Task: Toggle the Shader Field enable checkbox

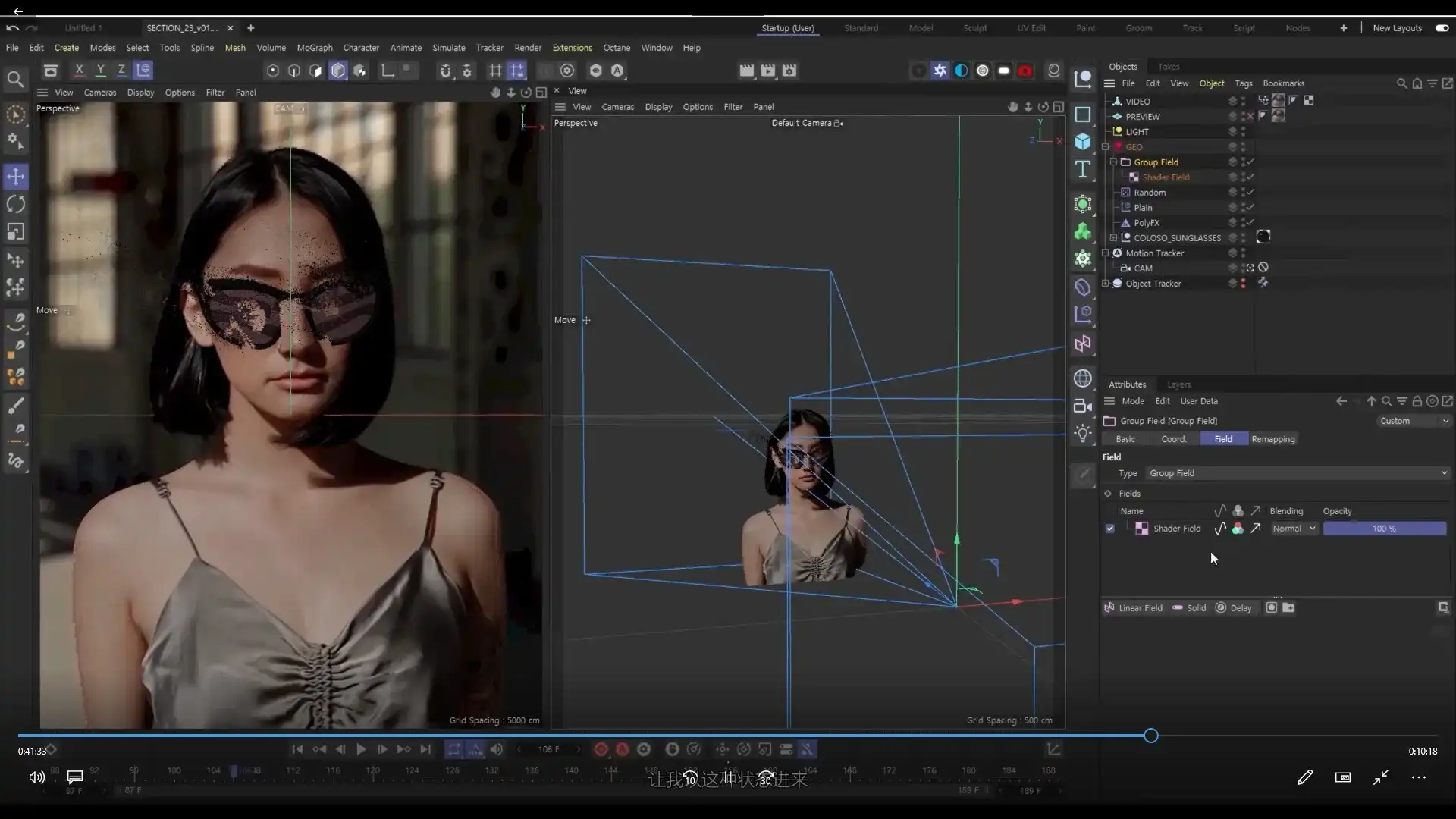Action: [x=1110, y=529]
